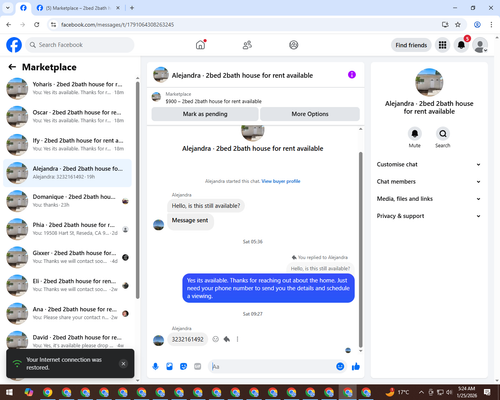Click Find friends button
Viewport: 500px width, 400px height.
pos(411,45)
